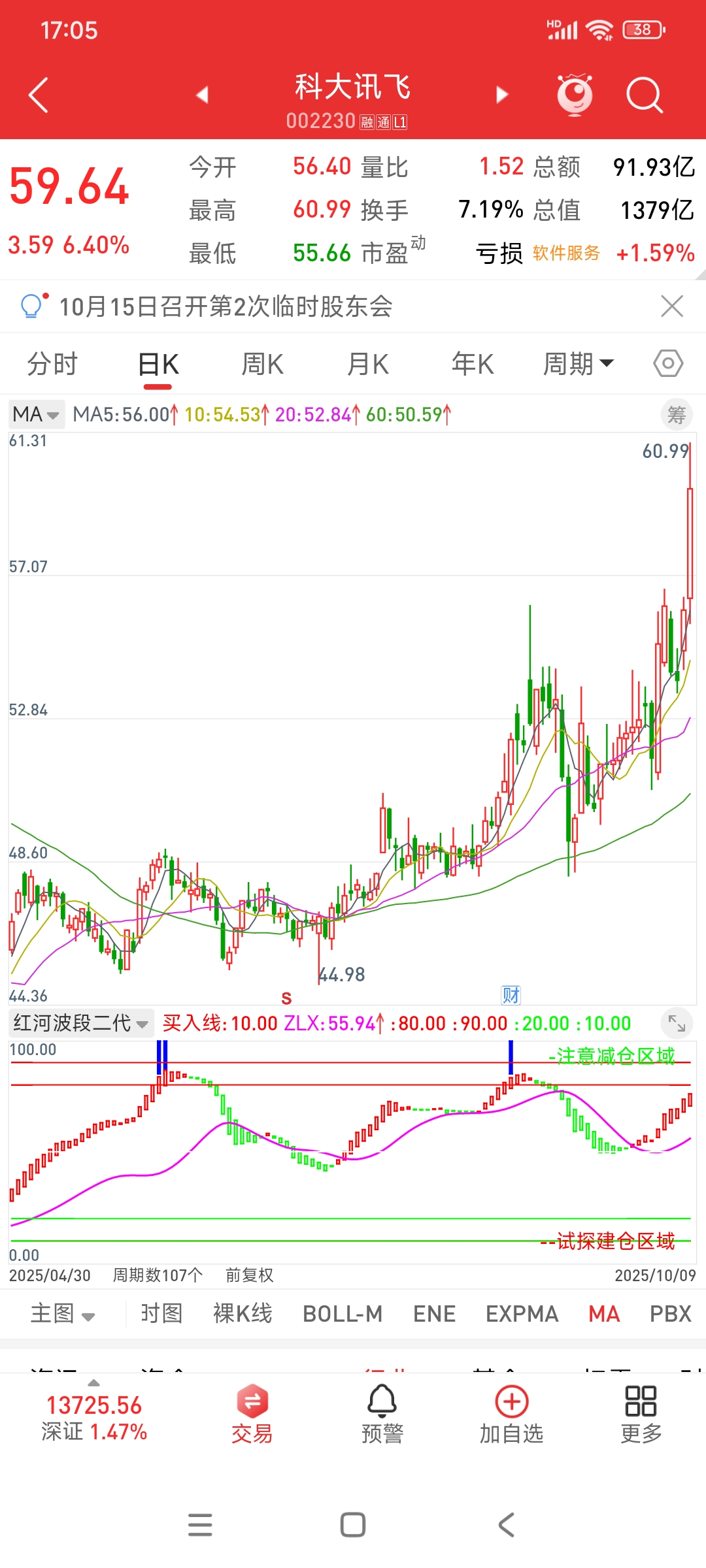Add stock via 加自选 plus icon
706x1568 pixels.
click(x=512, y=1414)
